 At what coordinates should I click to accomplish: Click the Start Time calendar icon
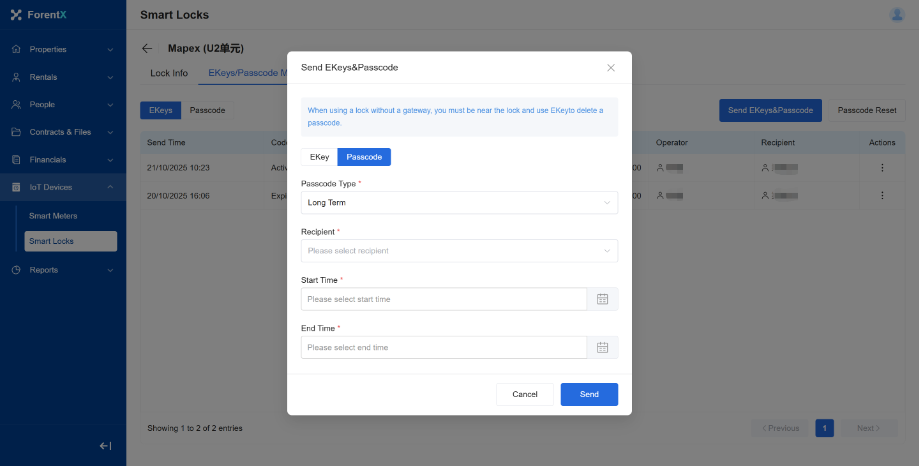tap(602, 299)
